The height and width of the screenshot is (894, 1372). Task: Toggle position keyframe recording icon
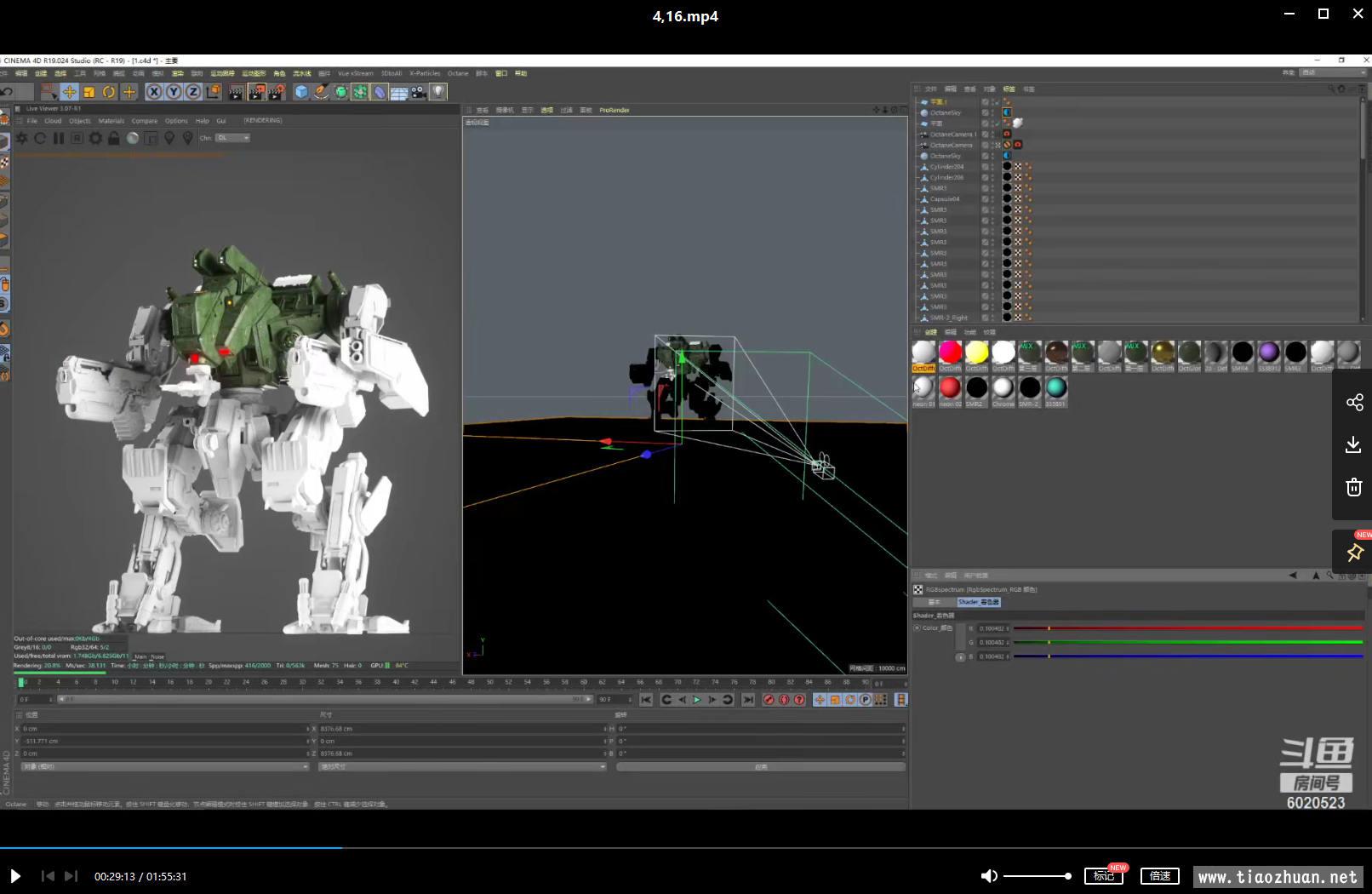click(x=820, y=700)
